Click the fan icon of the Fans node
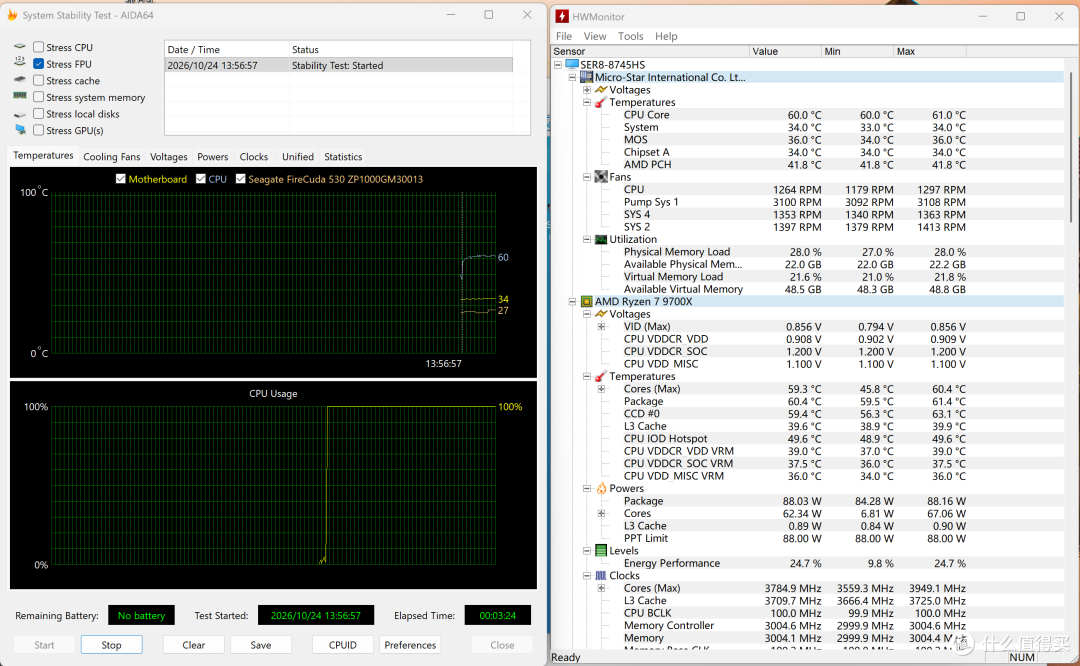 (601, 177)
